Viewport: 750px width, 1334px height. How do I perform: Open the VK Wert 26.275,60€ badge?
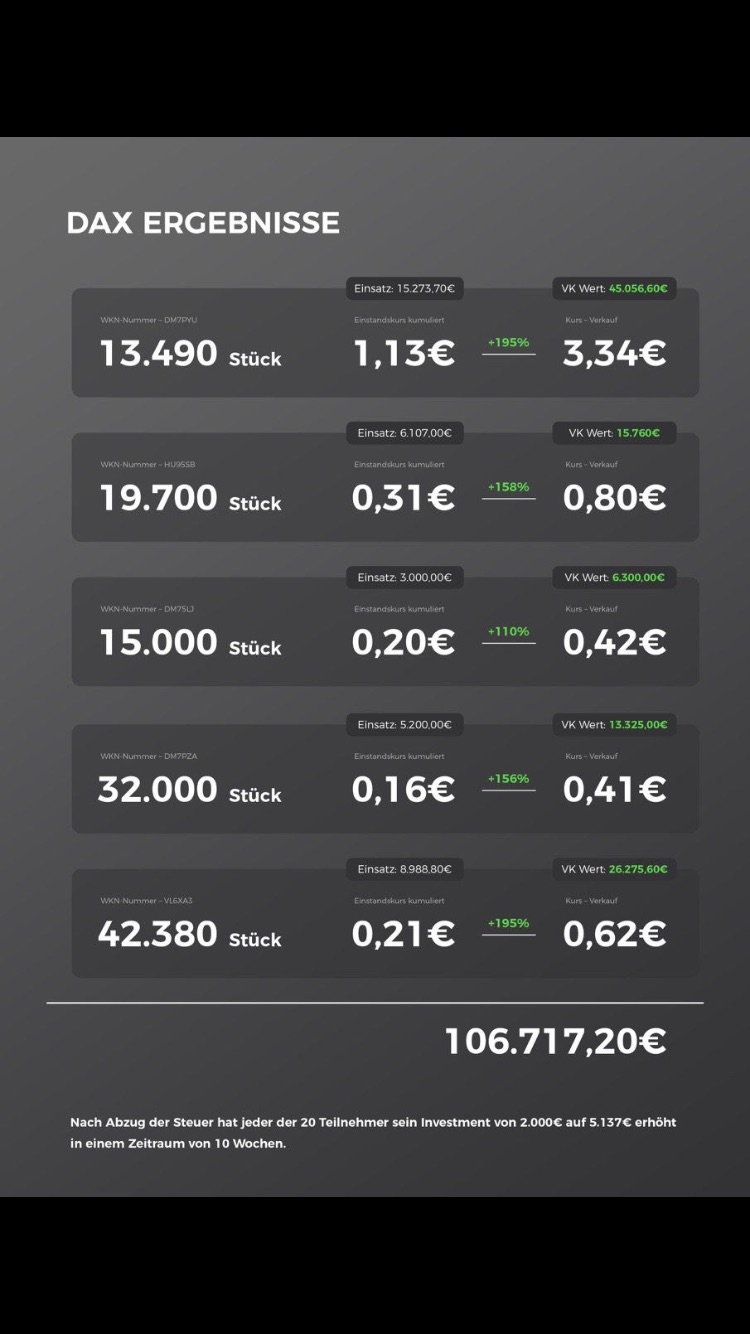[614, 869]
